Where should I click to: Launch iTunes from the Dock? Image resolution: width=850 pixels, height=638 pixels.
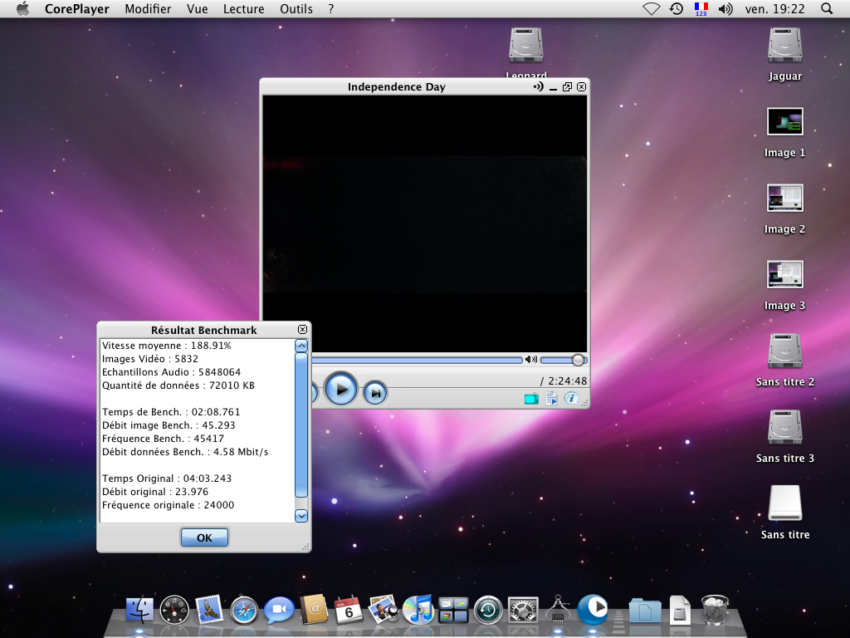click(x=418, y=610)
